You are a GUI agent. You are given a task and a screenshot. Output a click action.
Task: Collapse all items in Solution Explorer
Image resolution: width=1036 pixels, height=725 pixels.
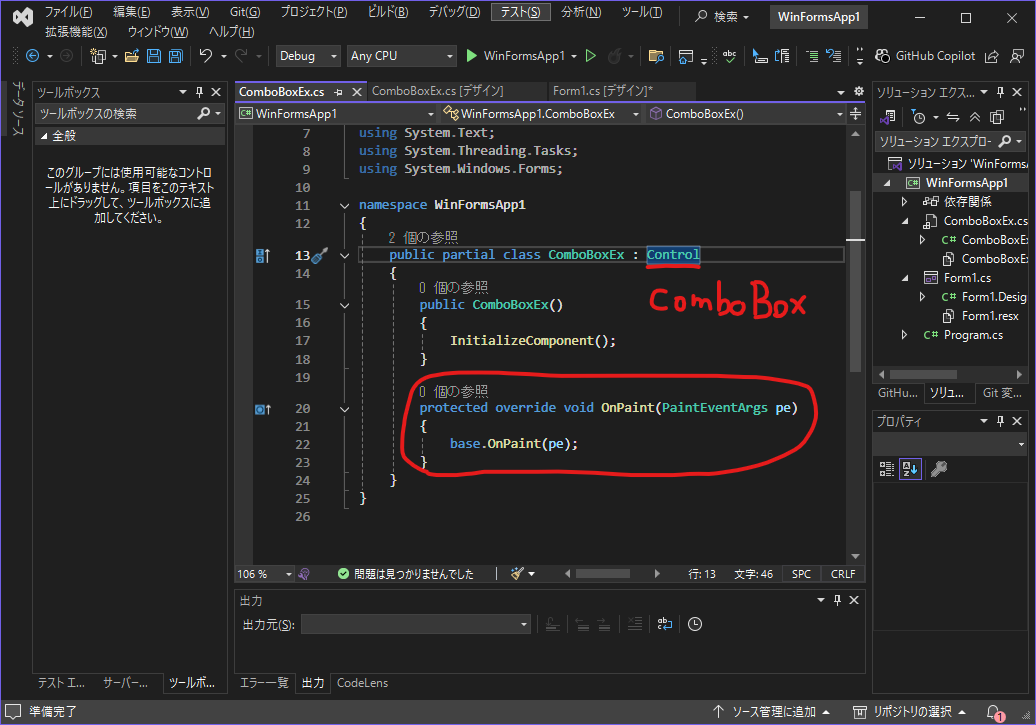coord(974,117)
